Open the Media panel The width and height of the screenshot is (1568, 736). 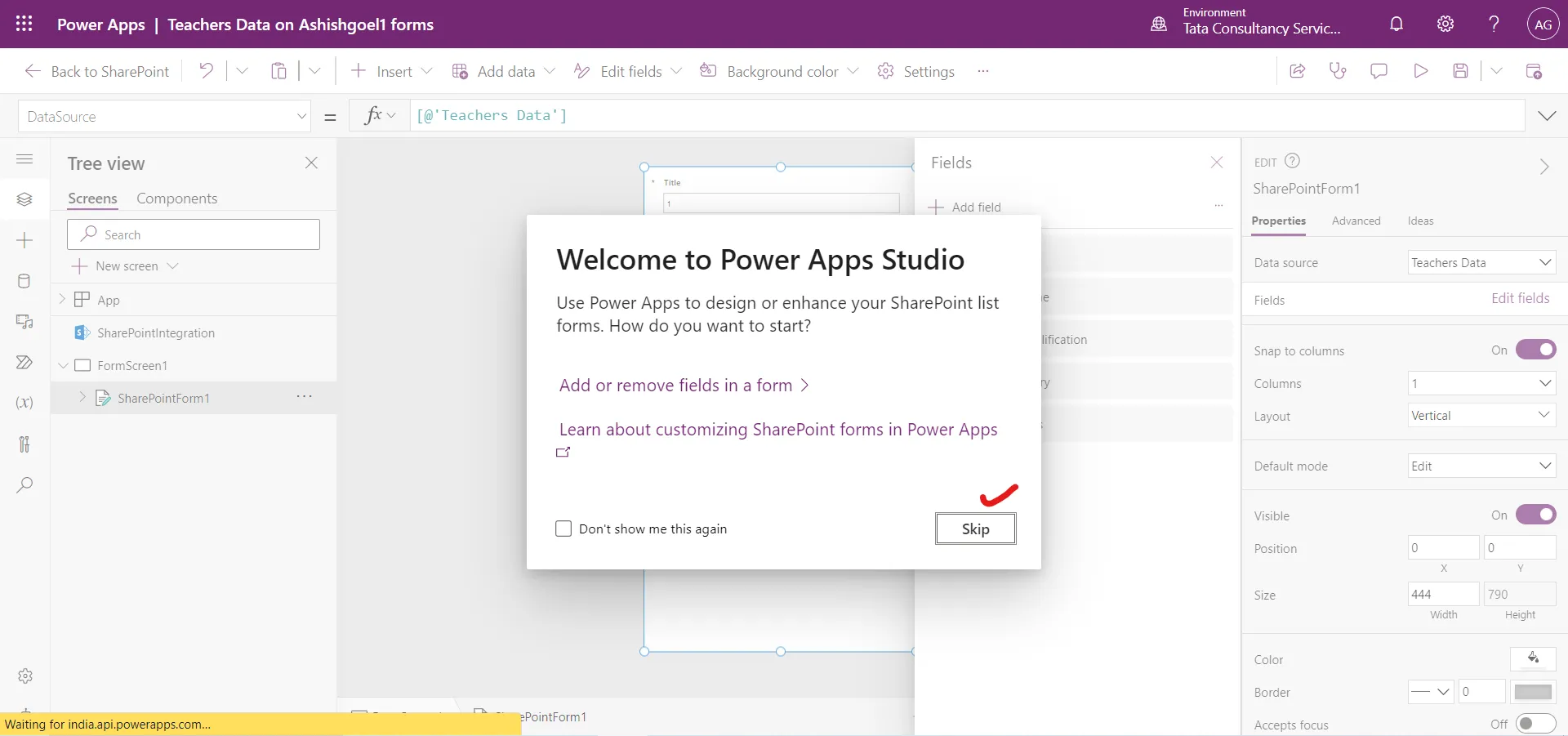(24, 323)
